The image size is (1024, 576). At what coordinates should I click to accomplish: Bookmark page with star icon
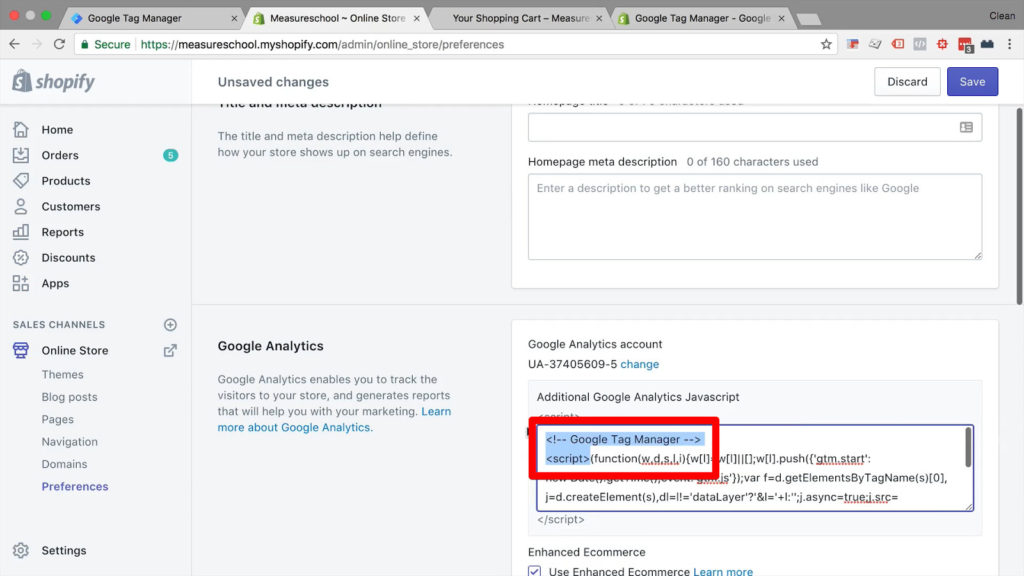(x=826, y=44)
